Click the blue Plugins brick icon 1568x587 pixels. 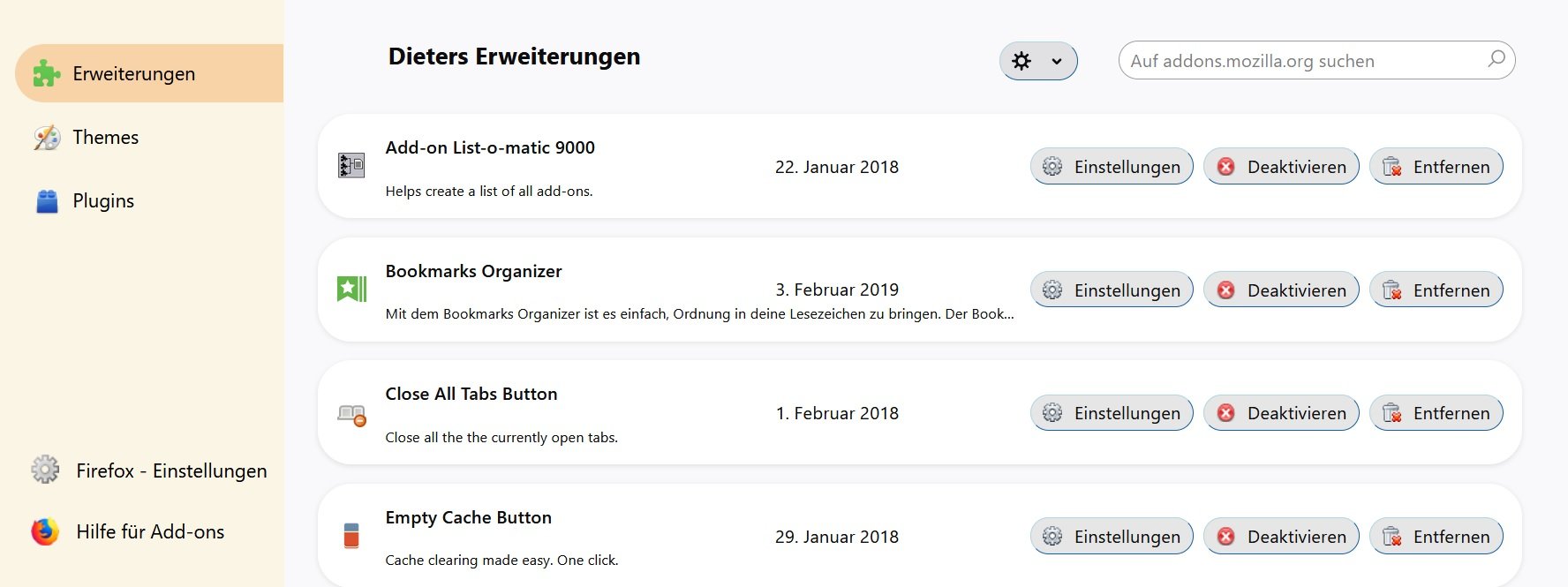click(x=47, y=201)
